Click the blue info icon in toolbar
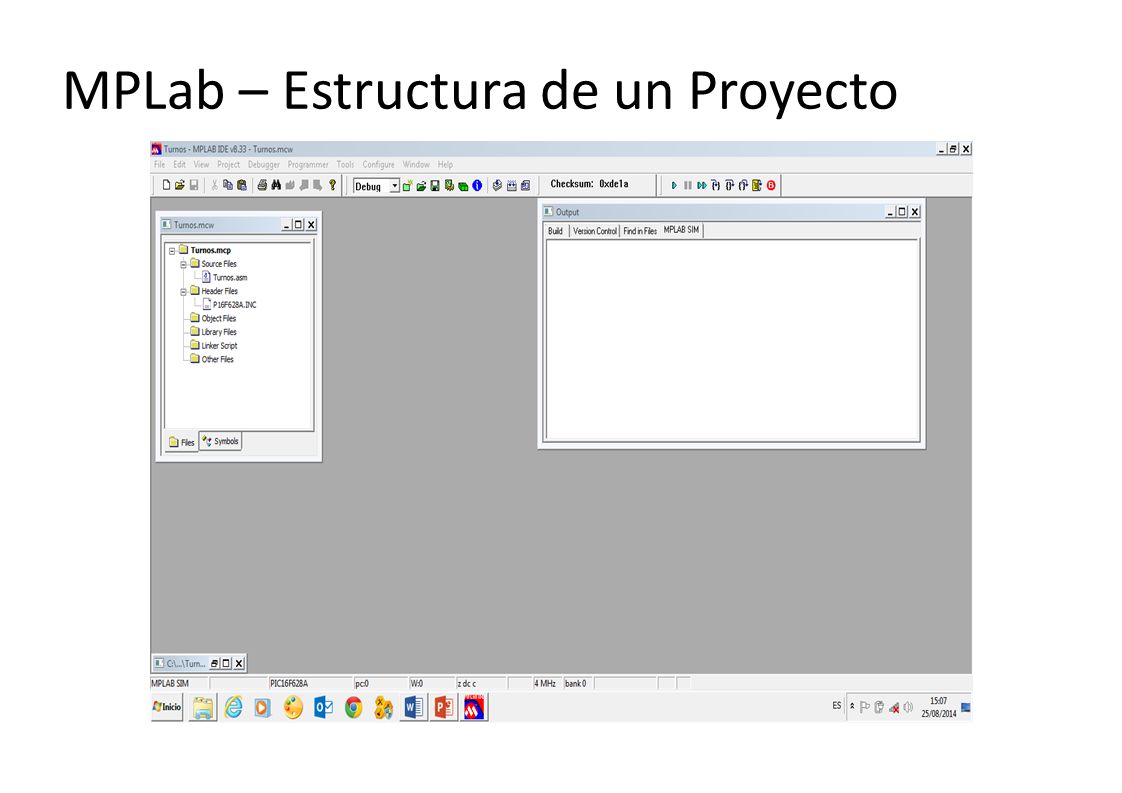The height and width of the screenshot is (793, 1122). [x=477, y=186]
